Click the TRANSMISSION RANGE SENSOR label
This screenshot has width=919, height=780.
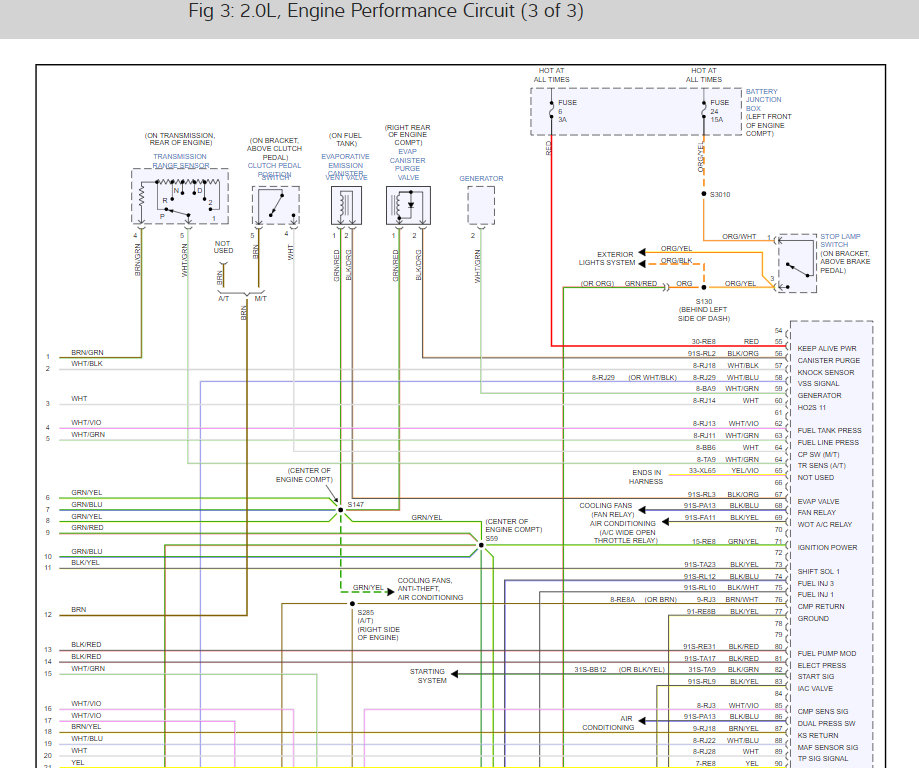tap(180, 161)
